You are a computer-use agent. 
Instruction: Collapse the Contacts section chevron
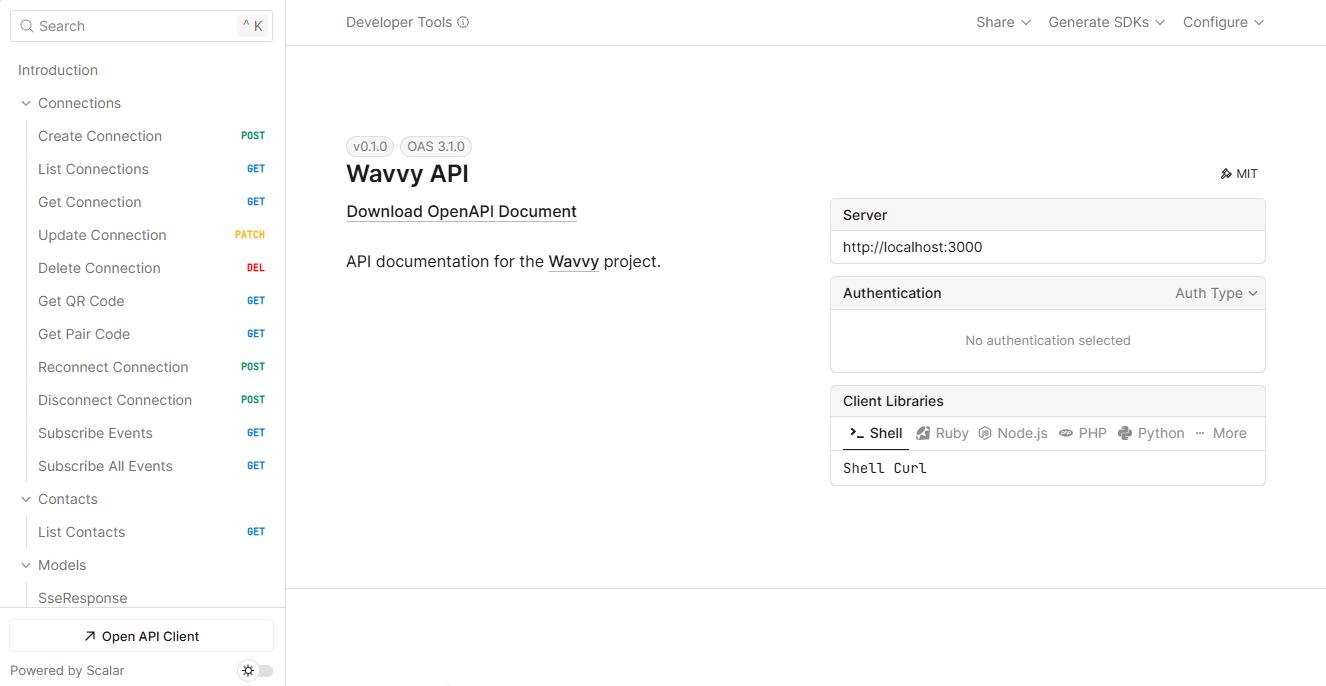coord(26,499)
